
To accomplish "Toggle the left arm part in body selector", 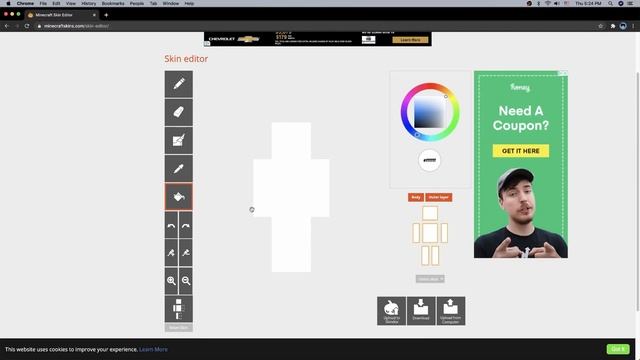I will (x=416, y=233).
